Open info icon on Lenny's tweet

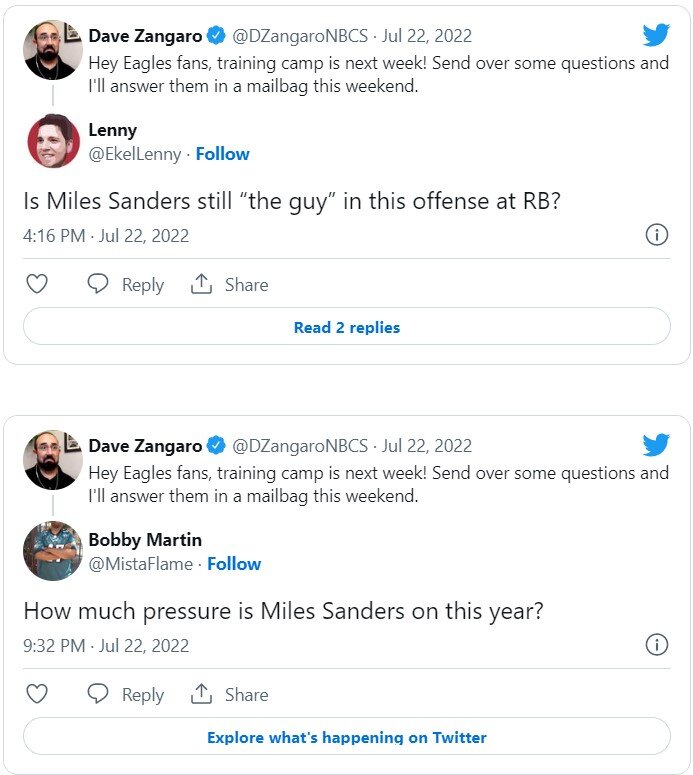(656, 235)
